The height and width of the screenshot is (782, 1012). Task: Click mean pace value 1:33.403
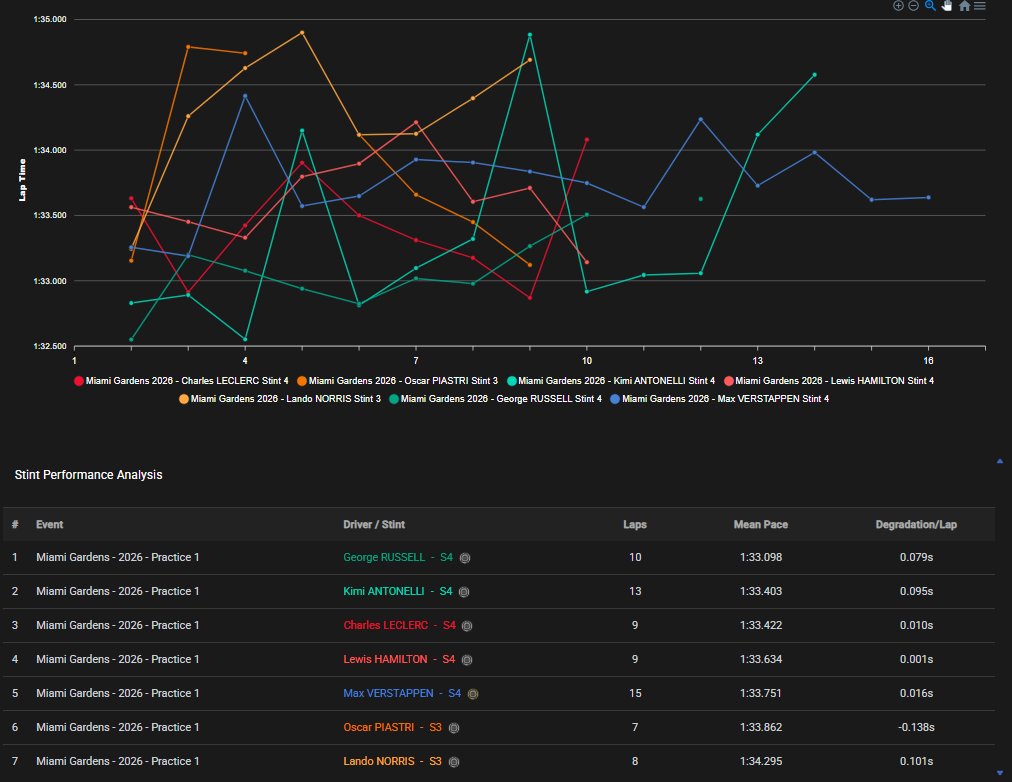pos(761,591)
